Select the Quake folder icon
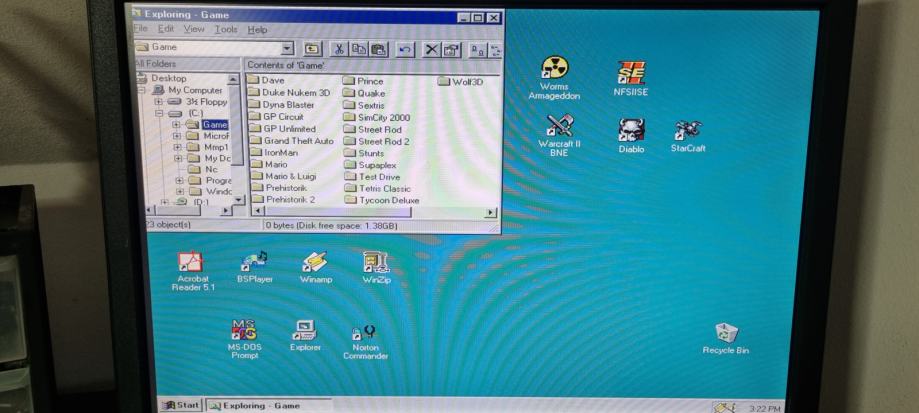The height and width of the screenshot is (413, 919). 364,93
